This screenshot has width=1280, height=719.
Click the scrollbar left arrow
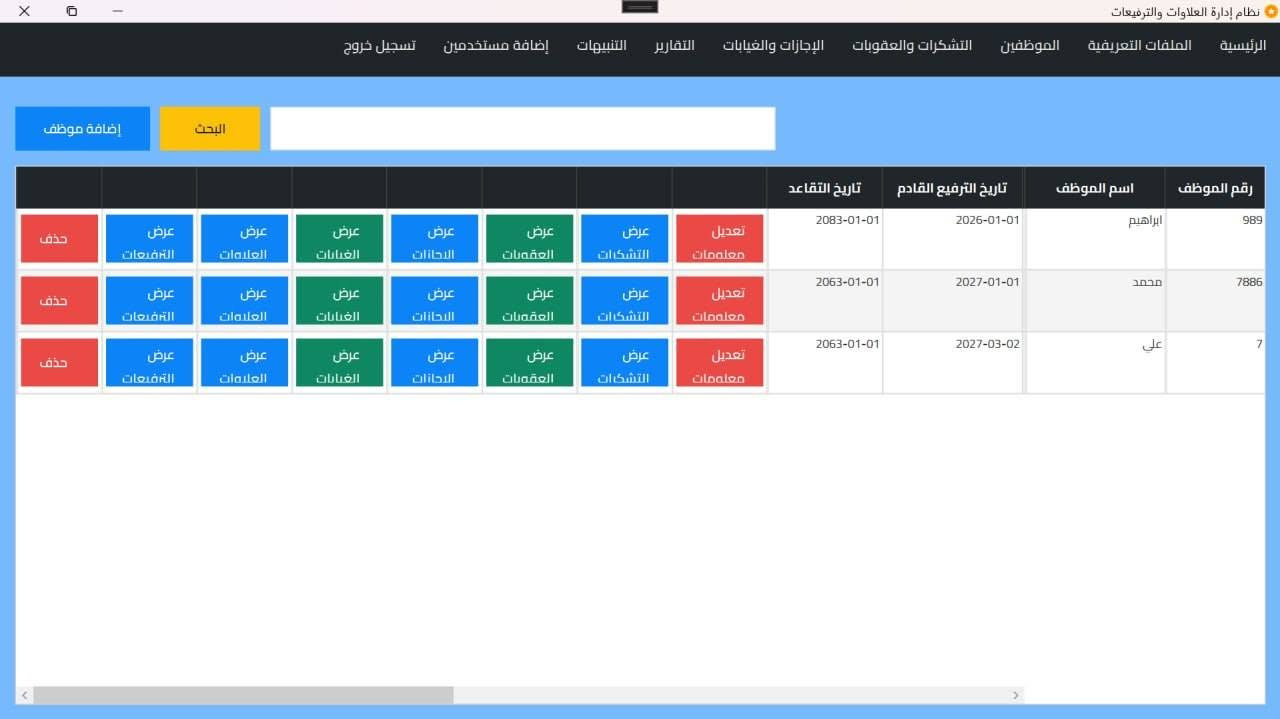click(24, 695)
